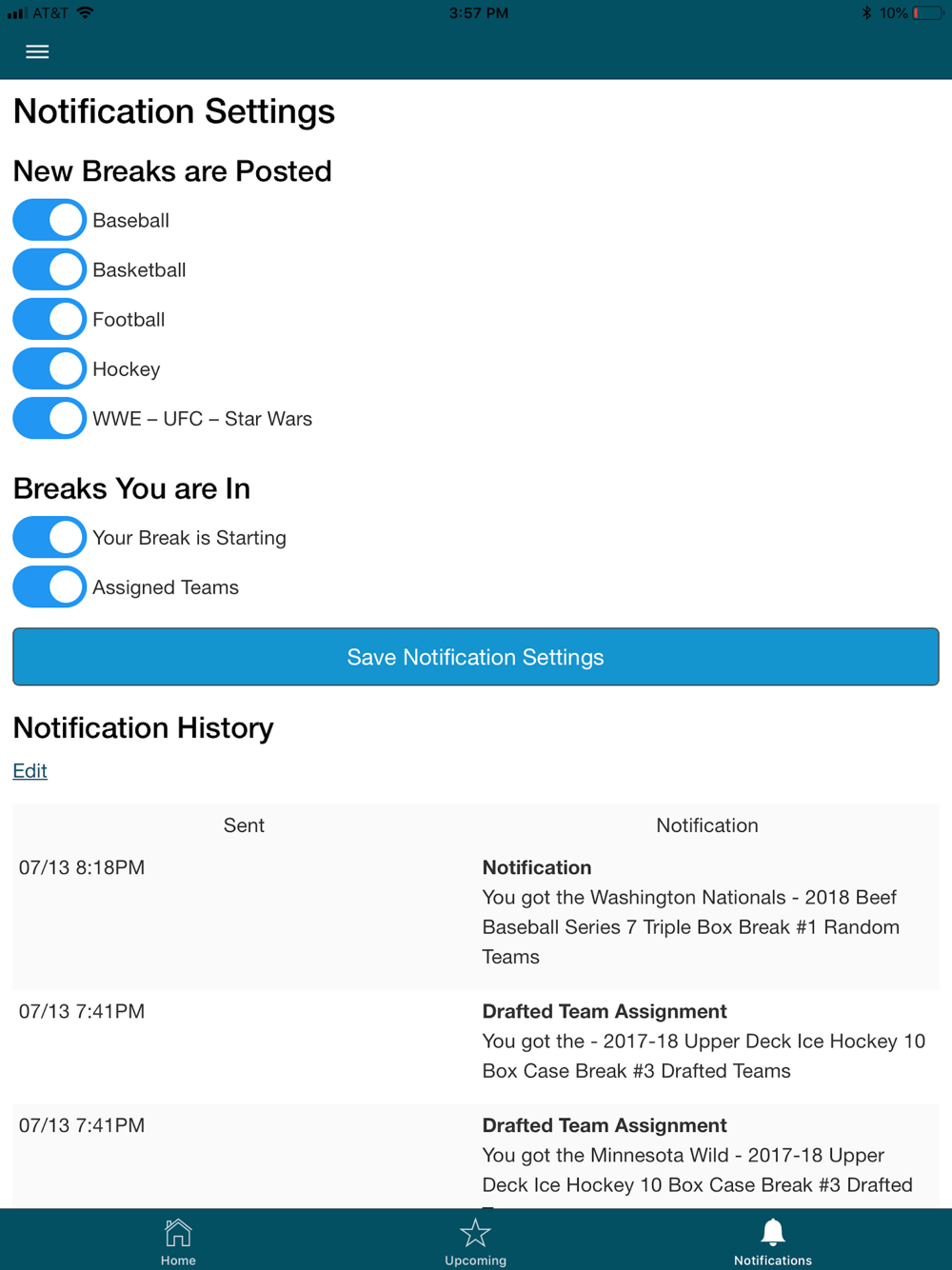Tap the Upcoming star icon
Viewport: 952px width, 1270px height.
pyautogui.click(x=475, y=1233)
